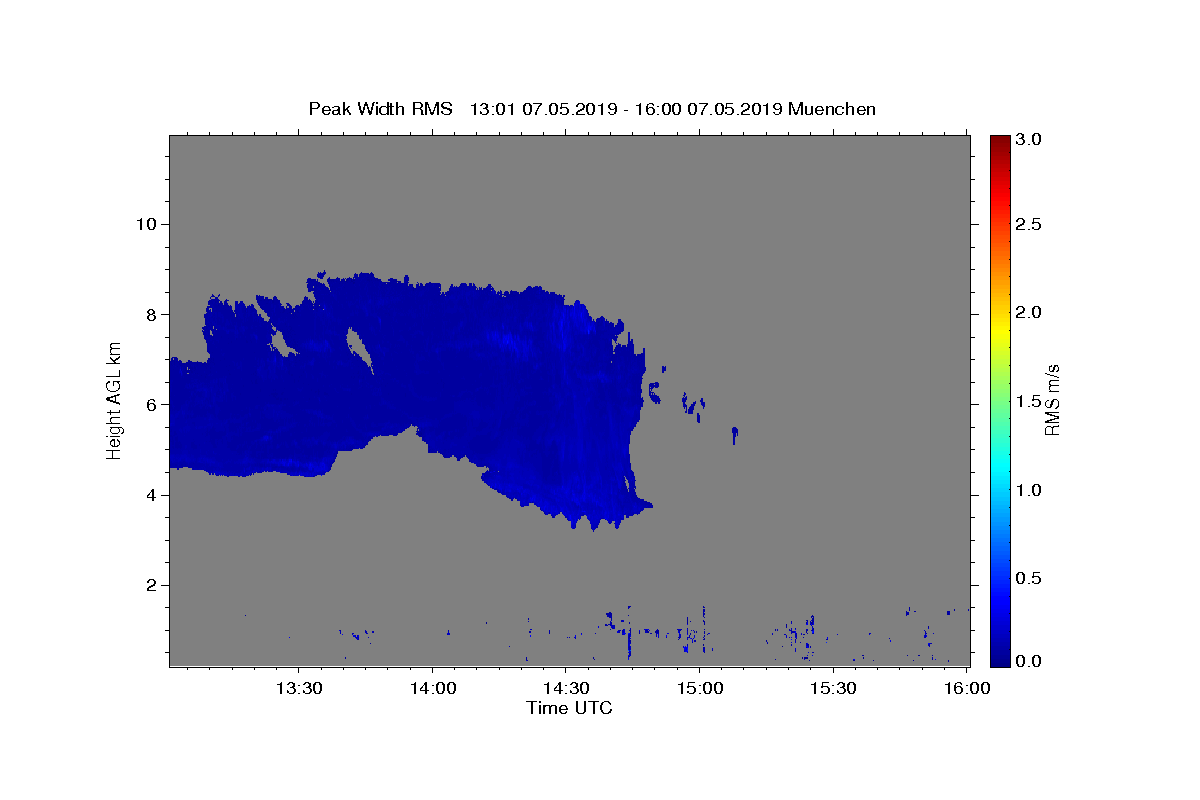Screen dimensions: 1200x800
Task: Click the station name 'Muenchen' in title
Action: point(832,109)
